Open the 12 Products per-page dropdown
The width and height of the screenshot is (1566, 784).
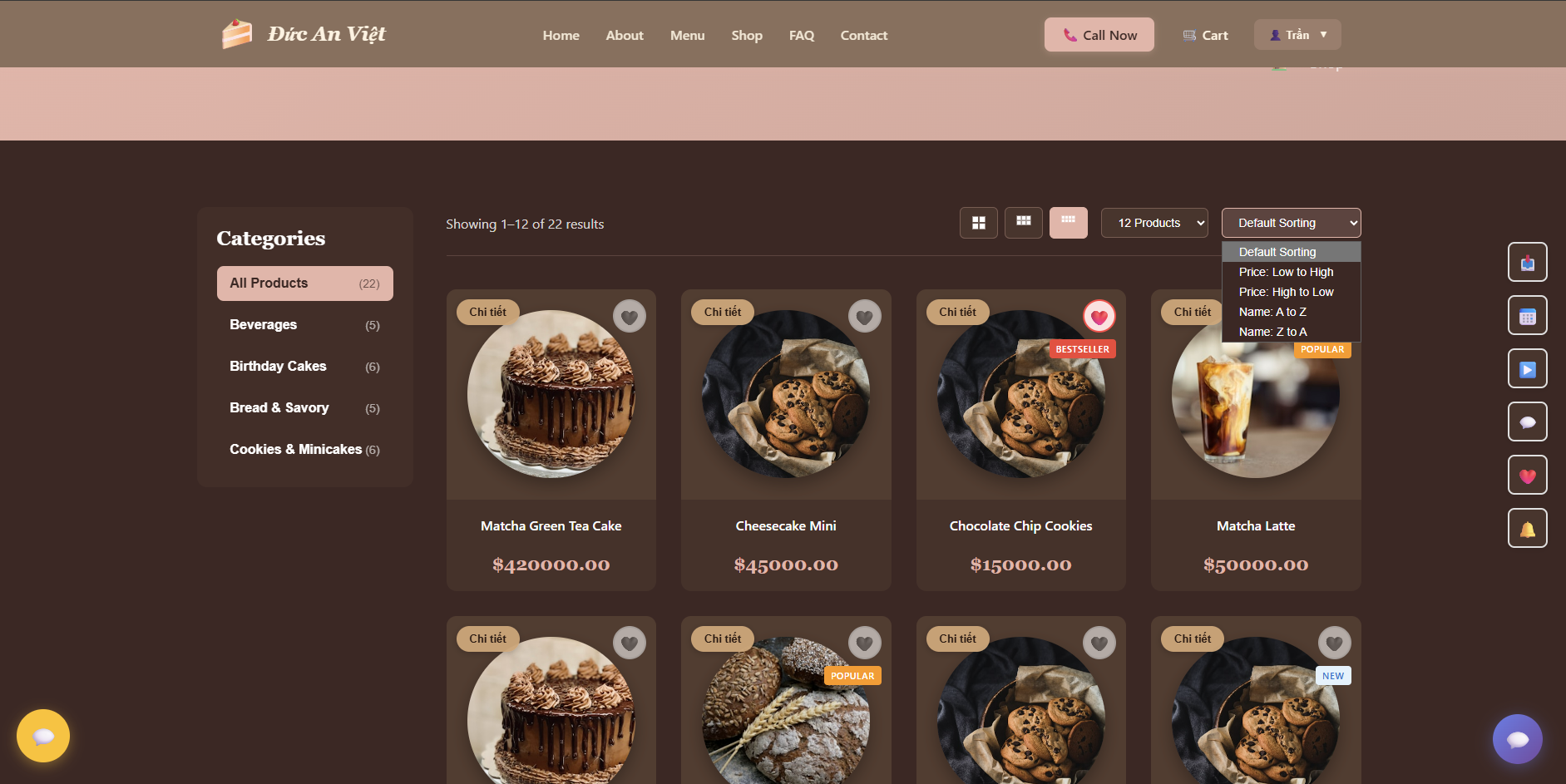point(1154,223)
